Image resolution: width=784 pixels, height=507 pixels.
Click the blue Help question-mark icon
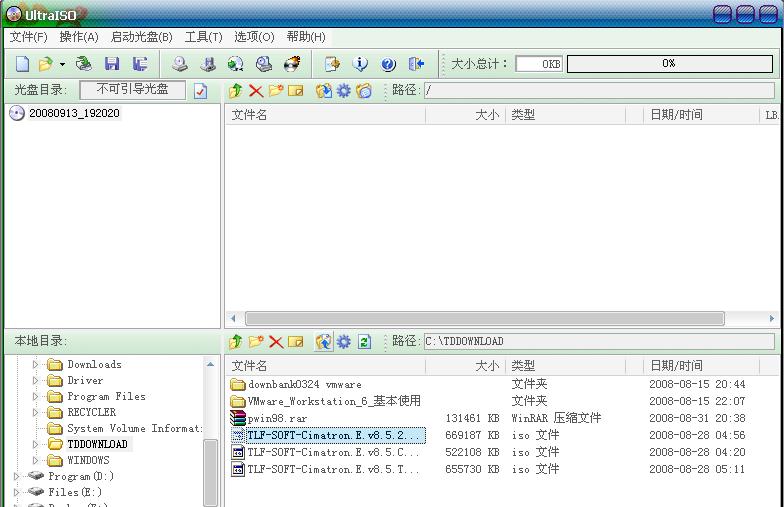[388, 64]
